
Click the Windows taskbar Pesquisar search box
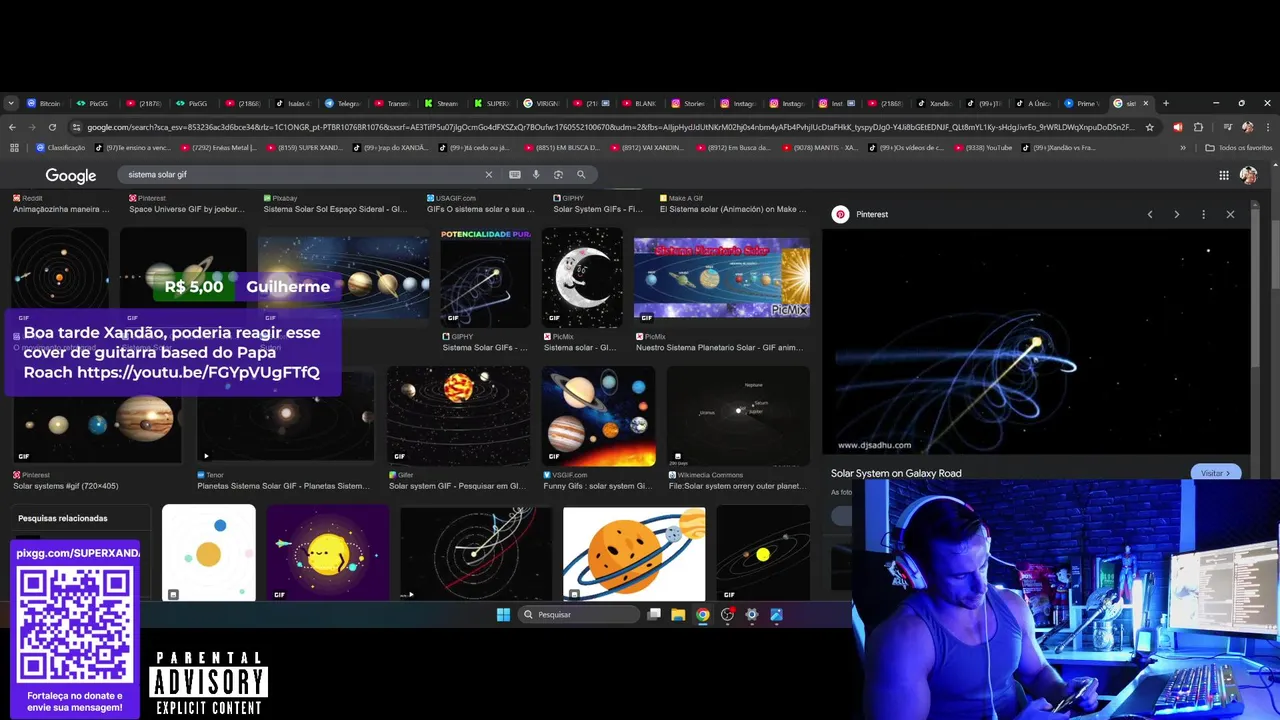[579, 614]
